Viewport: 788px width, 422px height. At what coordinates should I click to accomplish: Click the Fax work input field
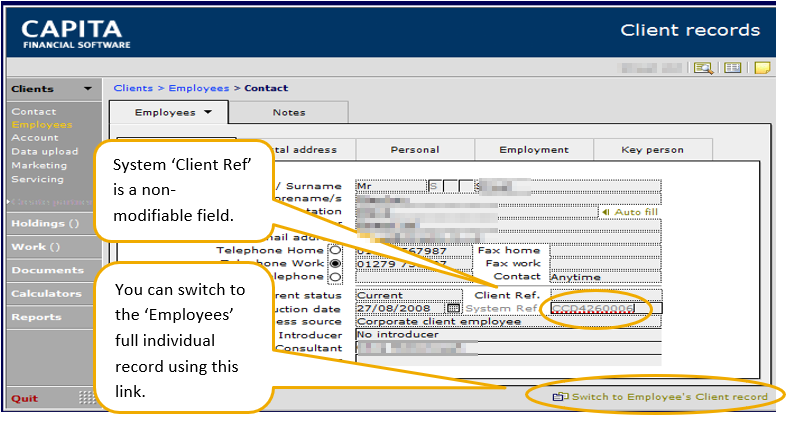tap(605, 263)
